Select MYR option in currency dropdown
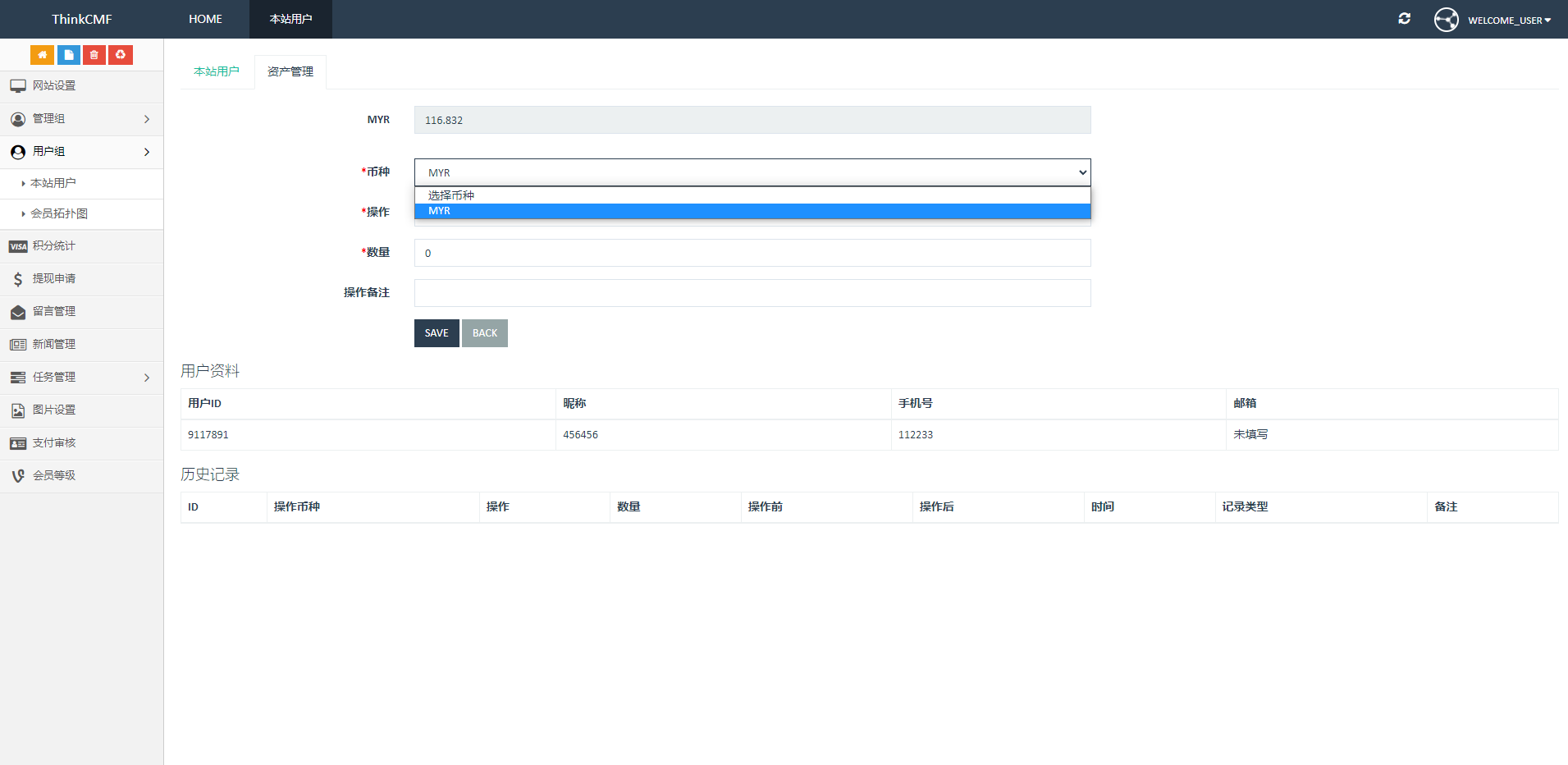This screenshot has height=765, width=1568. tap(752, 211)
